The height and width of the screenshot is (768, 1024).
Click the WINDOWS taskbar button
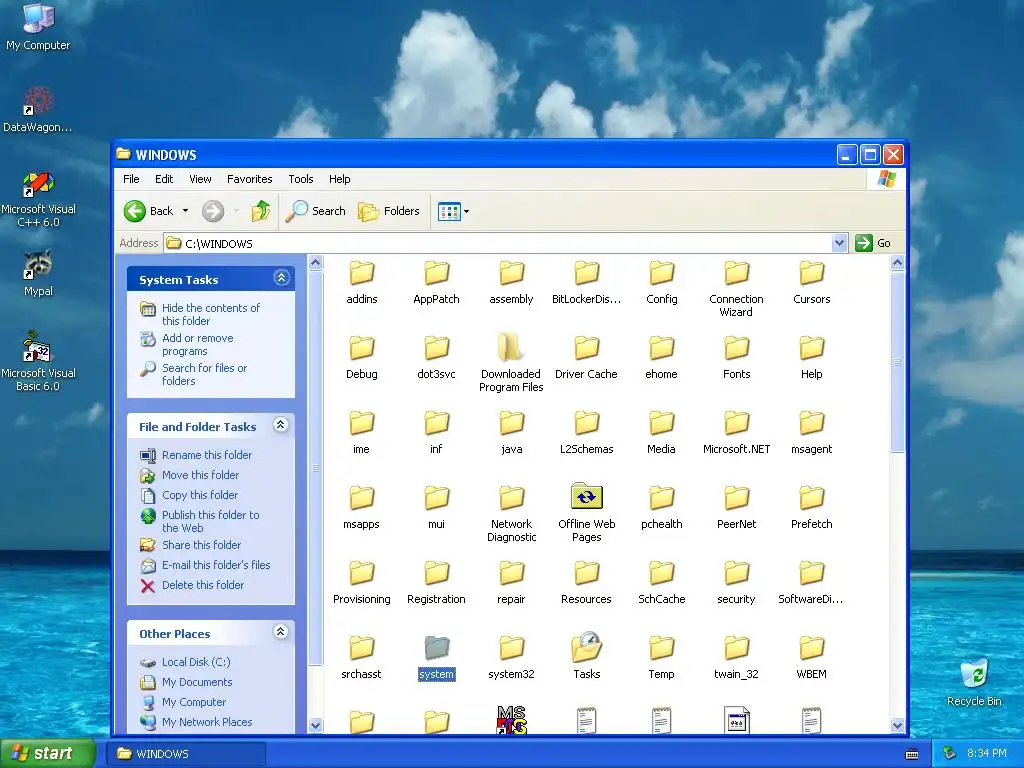pos(187,754)
